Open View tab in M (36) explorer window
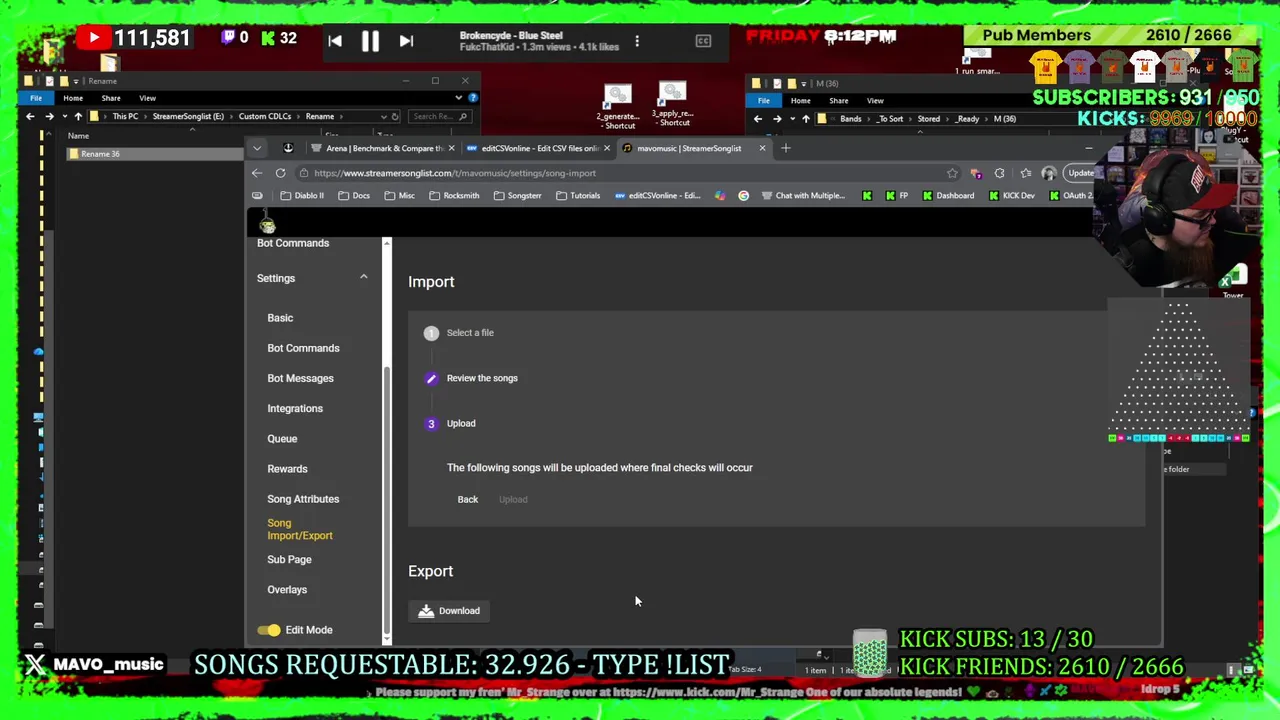The image size is (1280, 720). 875,100
